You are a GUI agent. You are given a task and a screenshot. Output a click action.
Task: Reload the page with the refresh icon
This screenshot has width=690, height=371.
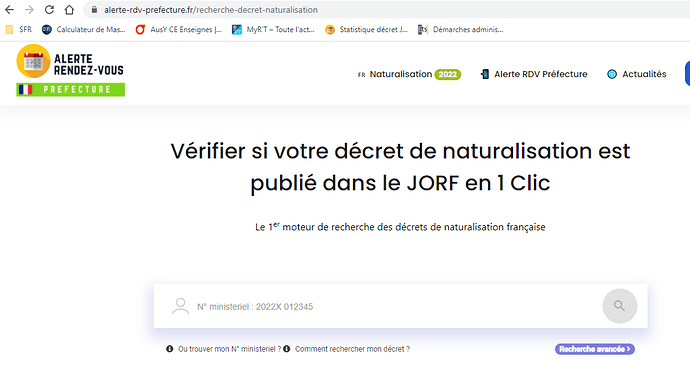pyautogui.click(x=49, y=10)
